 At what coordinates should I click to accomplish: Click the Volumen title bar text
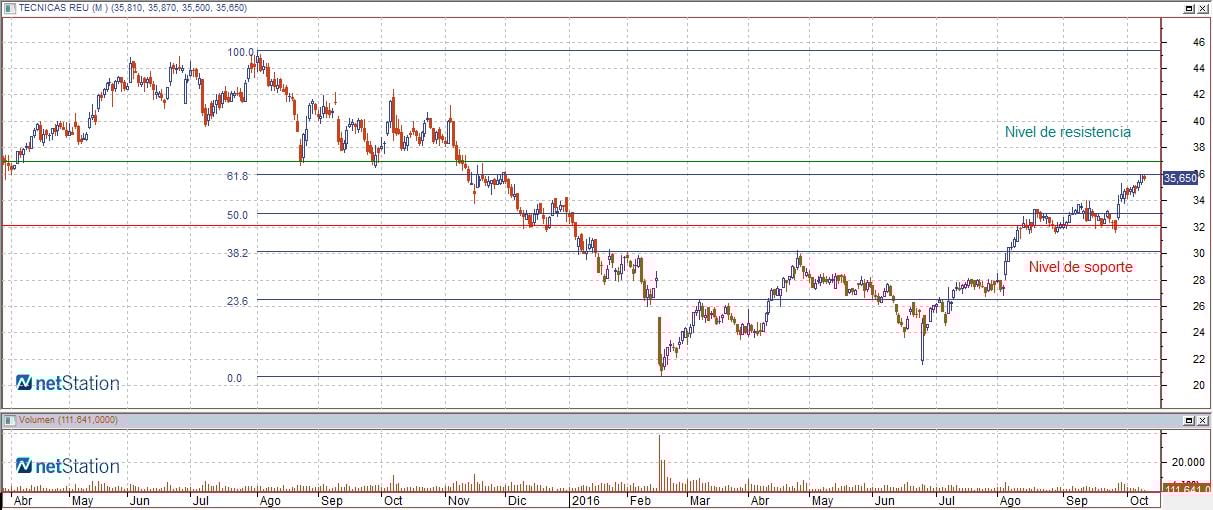pyautogui.click(x=68, y=420)
